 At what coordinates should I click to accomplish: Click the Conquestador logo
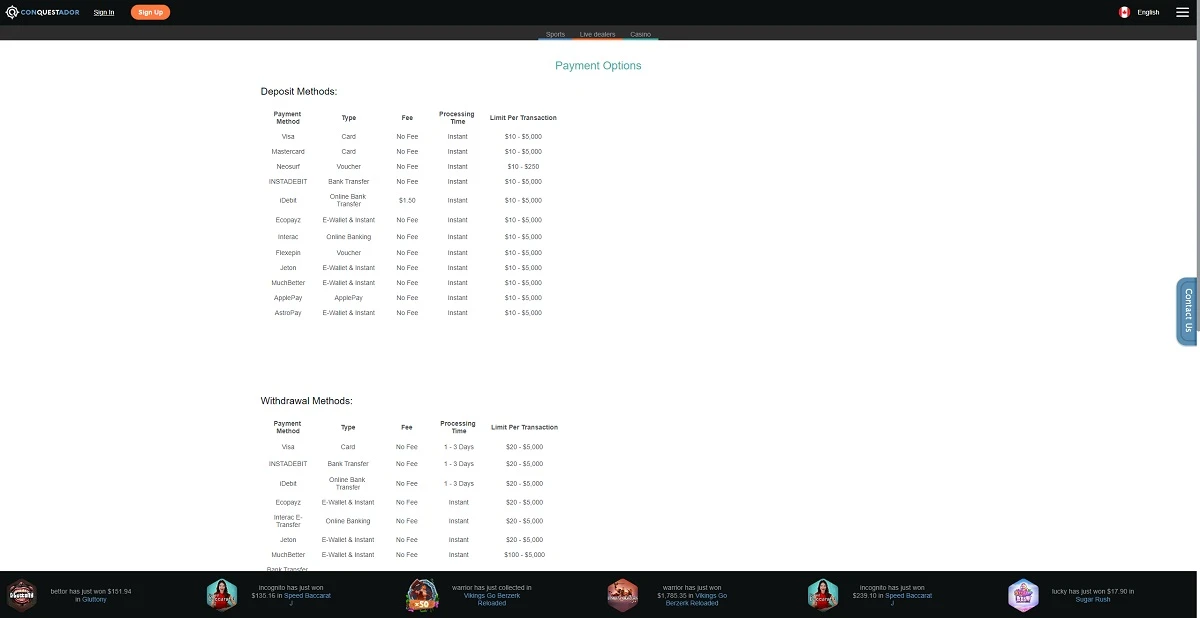tap(43, 12)
